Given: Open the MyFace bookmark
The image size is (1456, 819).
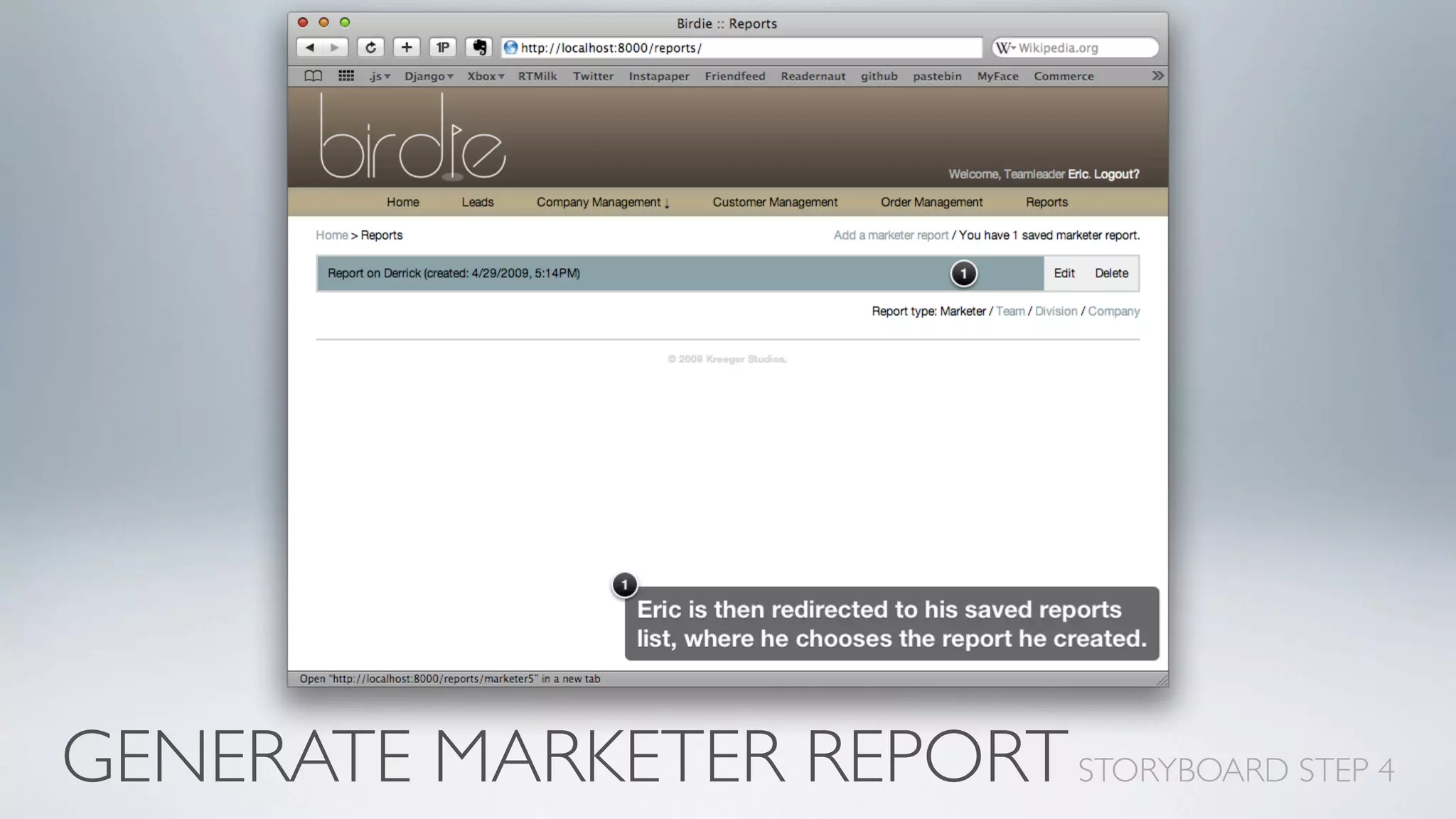Looking at the screenshot, I should click(997, 76).
